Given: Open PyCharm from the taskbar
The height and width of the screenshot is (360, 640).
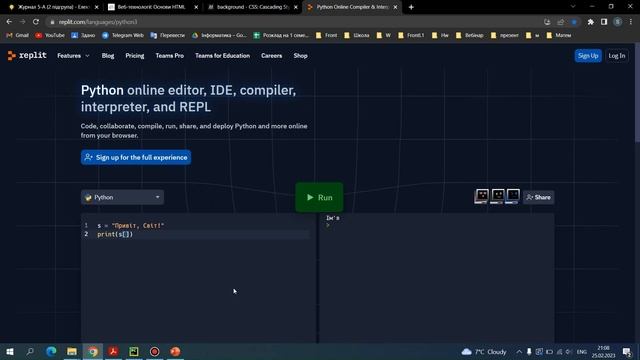Looking at the screenshot, I should tap(134, 351).
